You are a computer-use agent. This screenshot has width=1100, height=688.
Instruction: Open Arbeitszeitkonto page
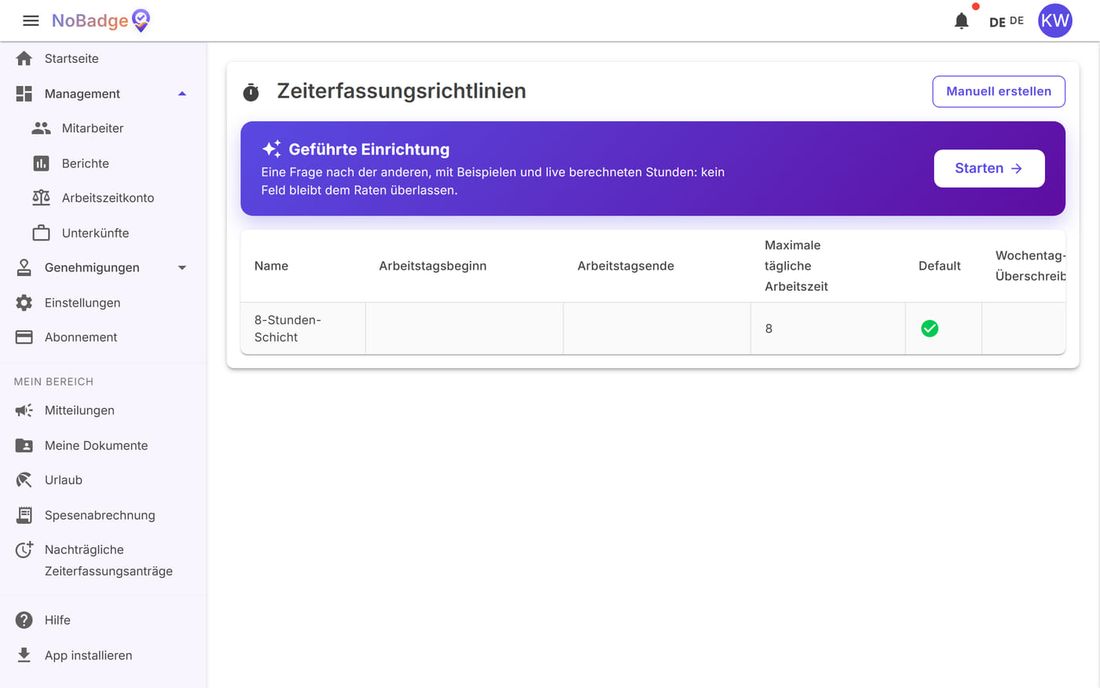coord(108,198)
